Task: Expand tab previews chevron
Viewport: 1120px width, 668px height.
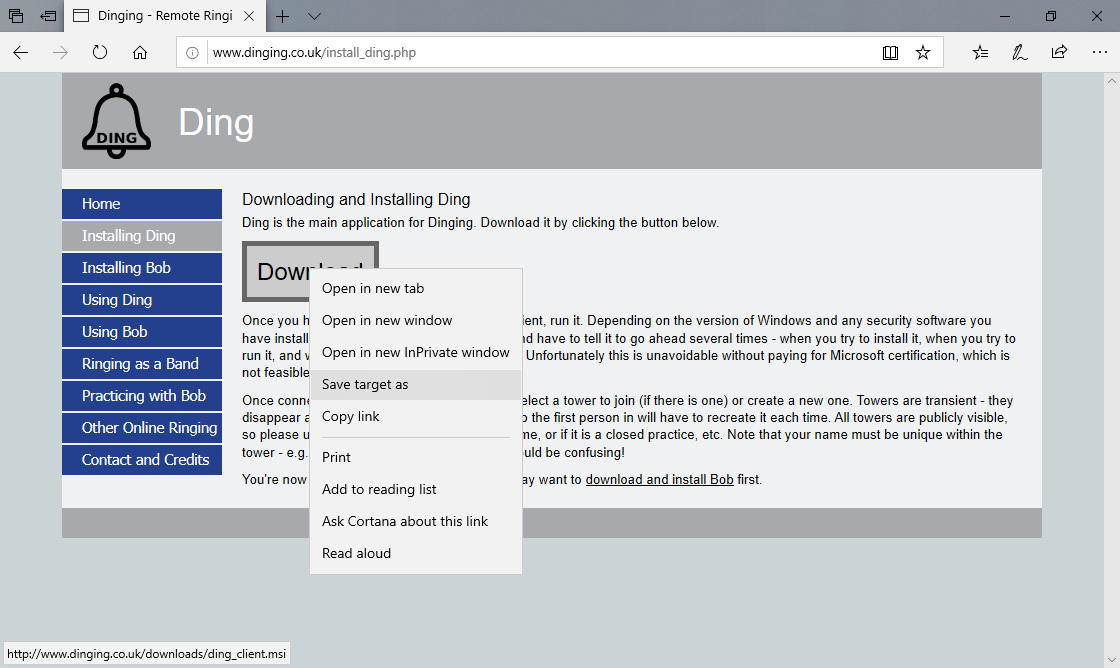Action: point(314,16)
